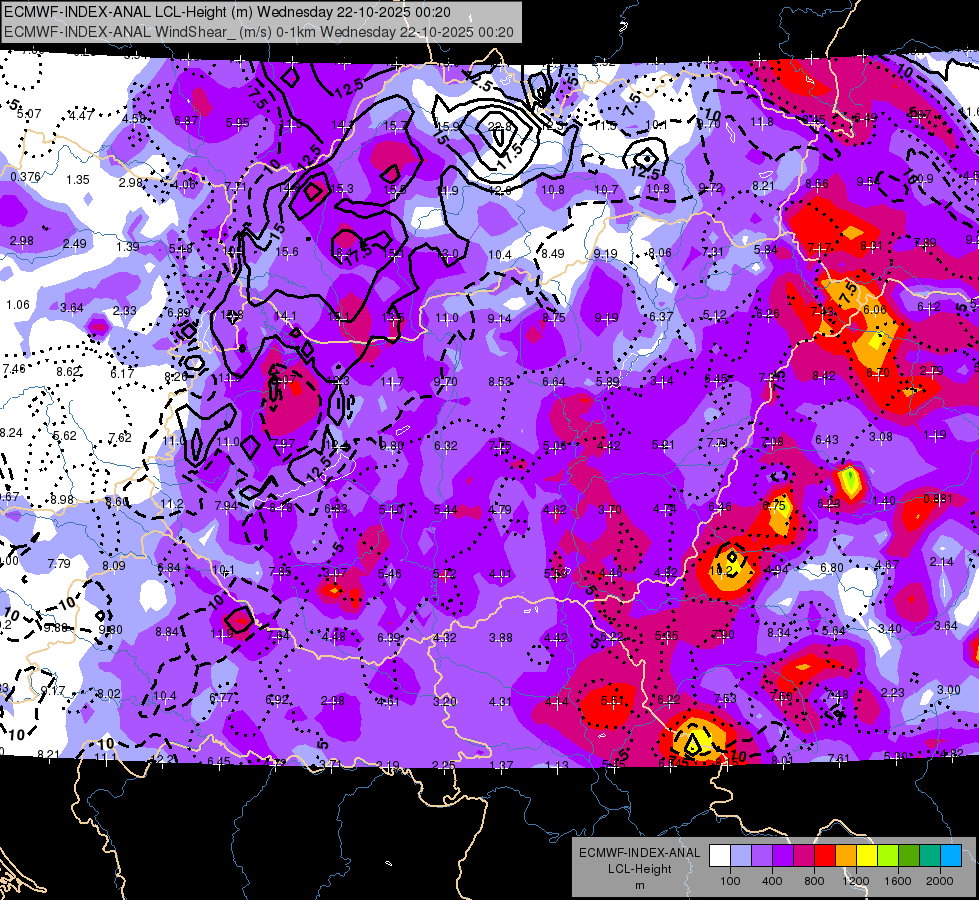979x900 pixels.
Task: Click the 1600 legend scale label
Action: (898, 881)
